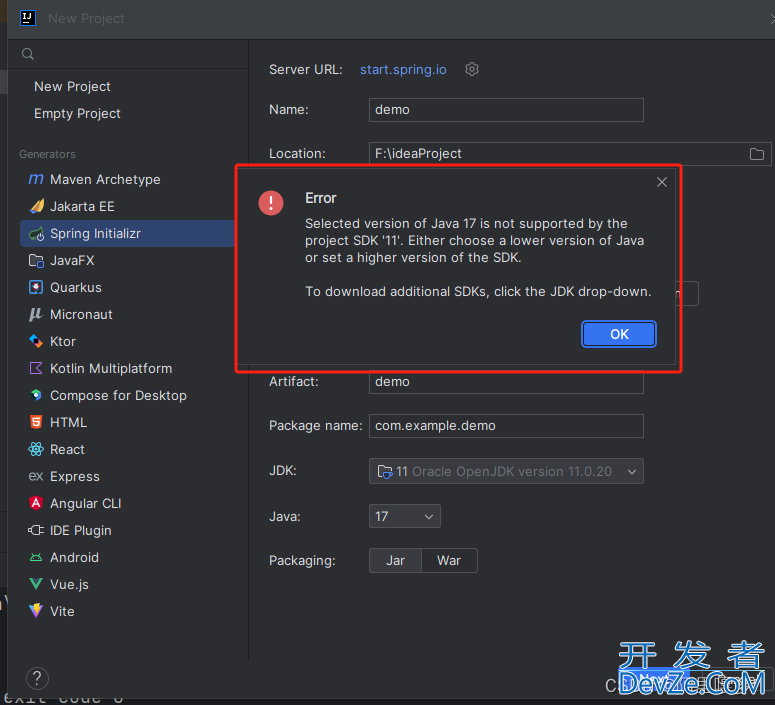775x705 pixels.
Task: Open server URL settings gear
Action: pyautogui.click(x=472, y=69)
